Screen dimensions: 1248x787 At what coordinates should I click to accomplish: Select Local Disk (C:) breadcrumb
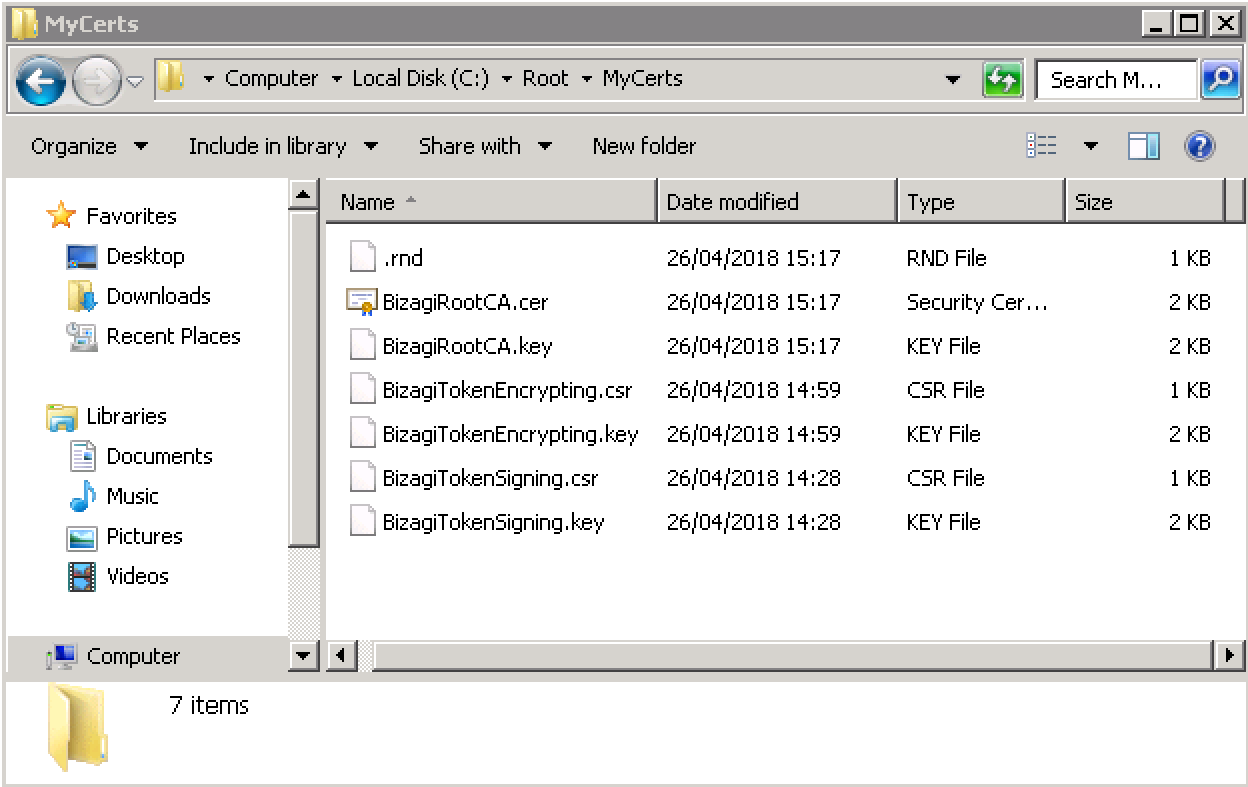click(421, 78)
